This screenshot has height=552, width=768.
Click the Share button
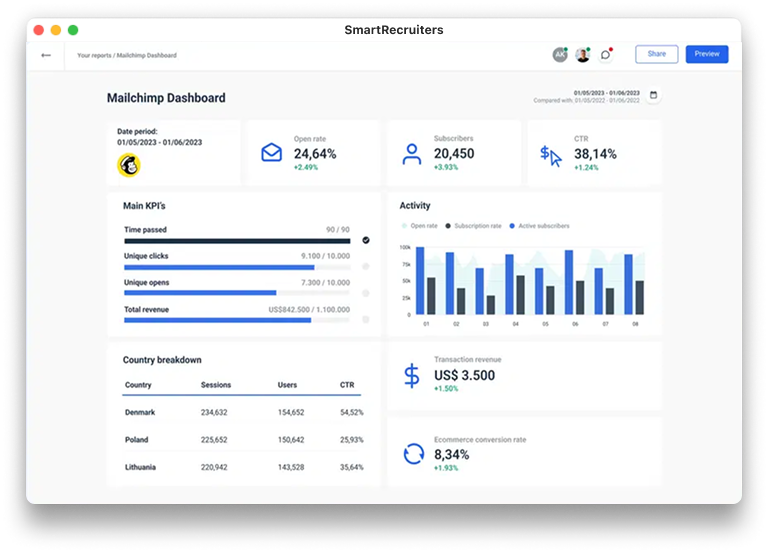[657, 54]
